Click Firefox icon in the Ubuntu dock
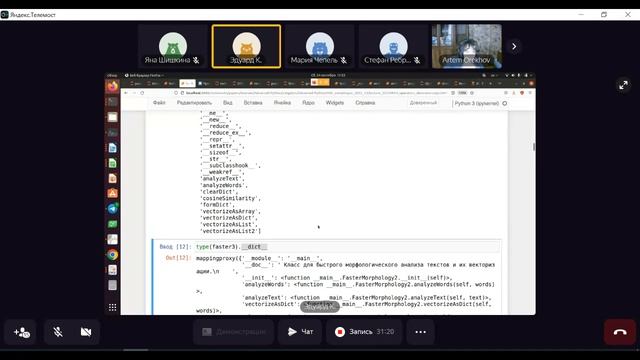The height and width of the screenshot is (360, 640). click(x=112, y=86)
